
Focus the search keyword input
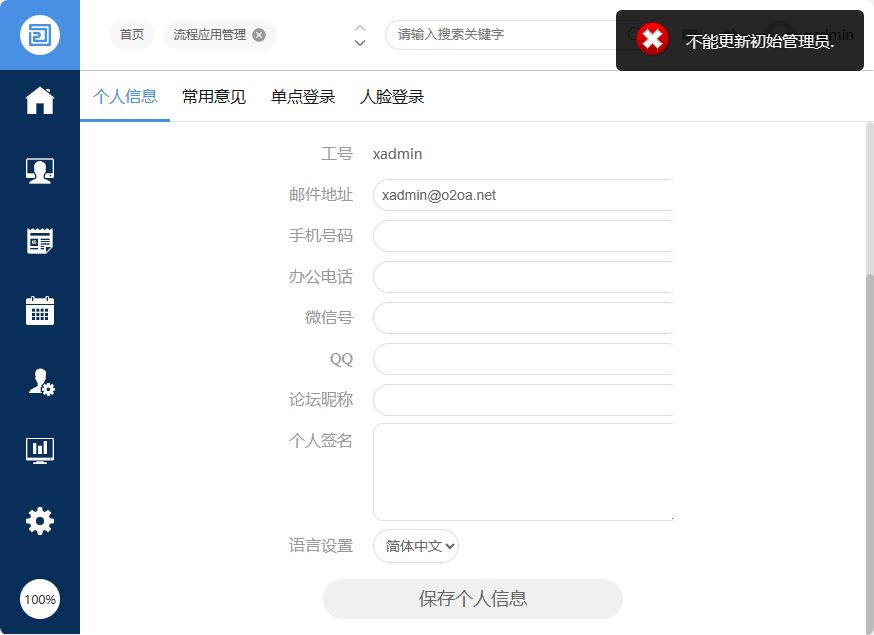point(502,35)
